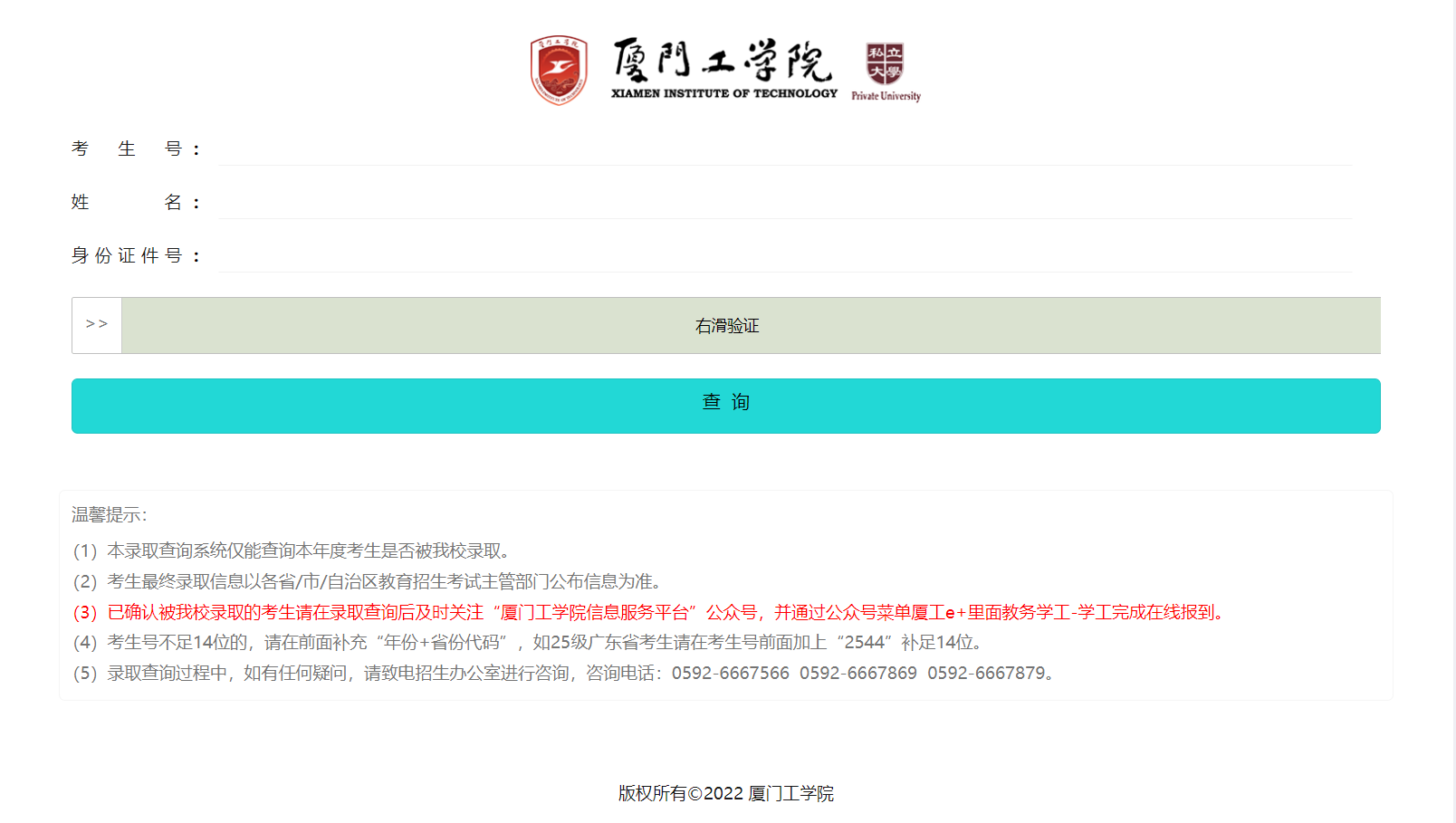Click the 考生号 field label
Viewport: 1456px width, 823px height.
135,148
